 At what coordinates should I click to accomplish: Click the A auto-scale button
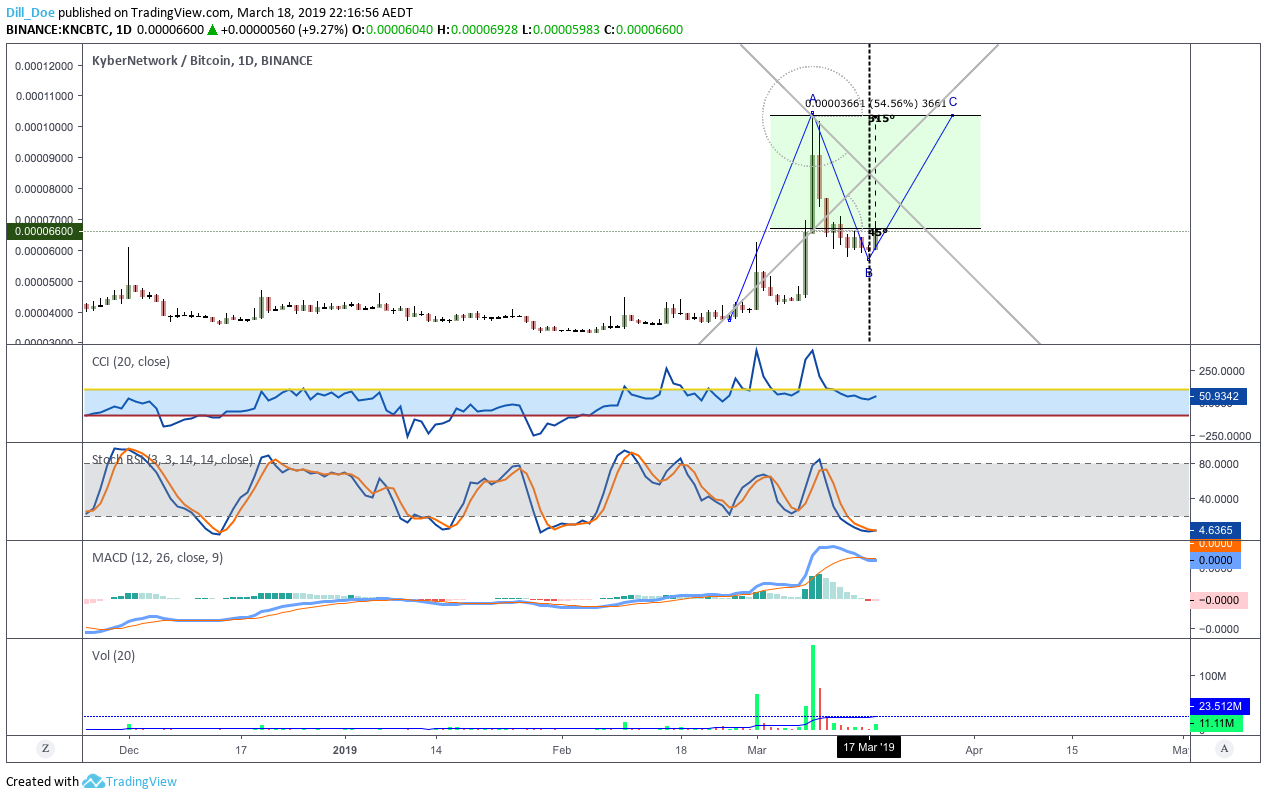point(1225,748)
